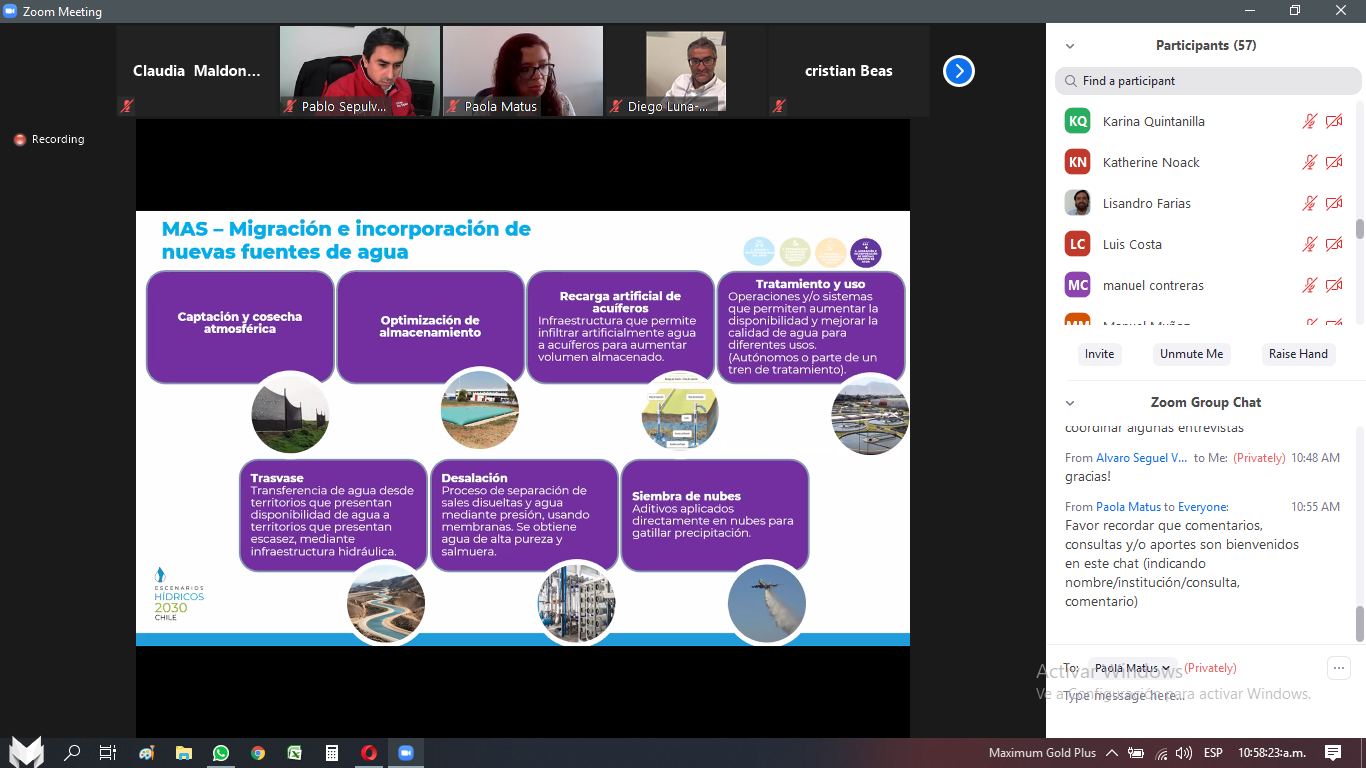This screenshot has height=768, width=1366.
Task: Click the Raise Hand button
Action: point(1298,354)
